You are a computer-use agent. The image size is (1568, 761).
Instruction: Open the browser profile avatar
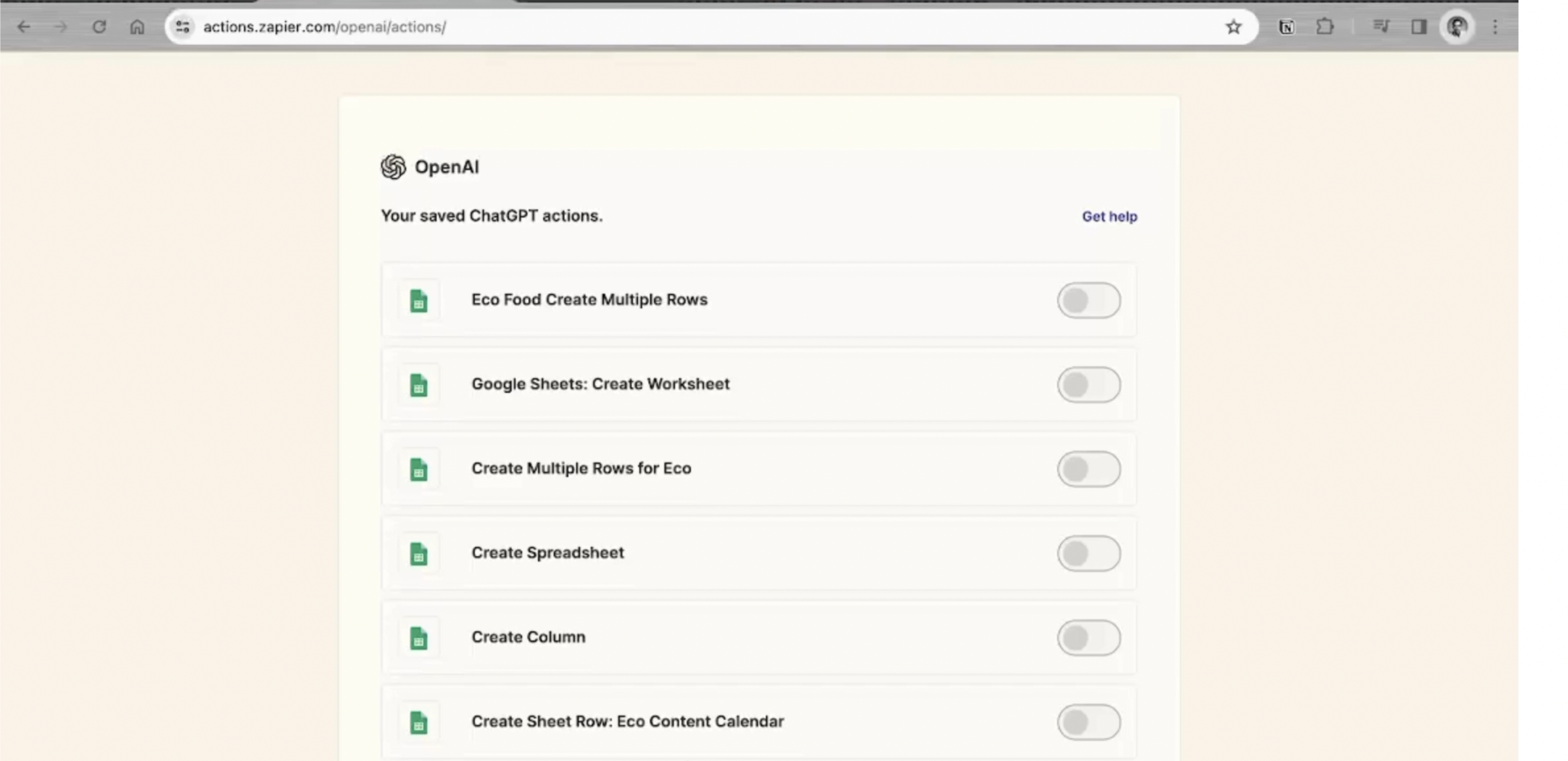pos(1457,27)
